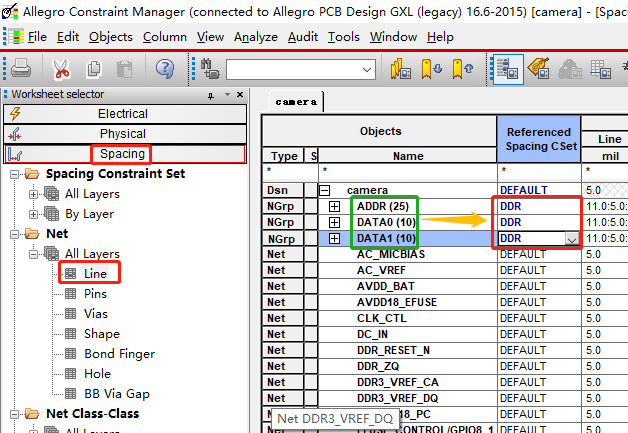The height and width of the screenshot is (433, 628).
Task: Open Help via question mark icon
Action: pyautogui.click(x=165, y=69)
